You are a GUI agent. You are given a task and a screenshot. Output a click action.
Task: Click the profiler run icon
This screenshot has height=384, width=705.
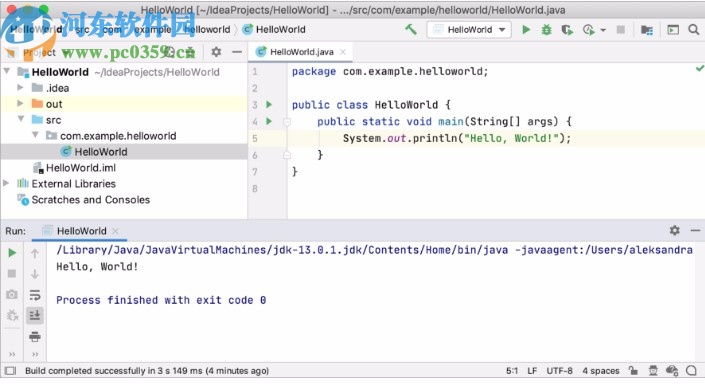click(588, 30)
